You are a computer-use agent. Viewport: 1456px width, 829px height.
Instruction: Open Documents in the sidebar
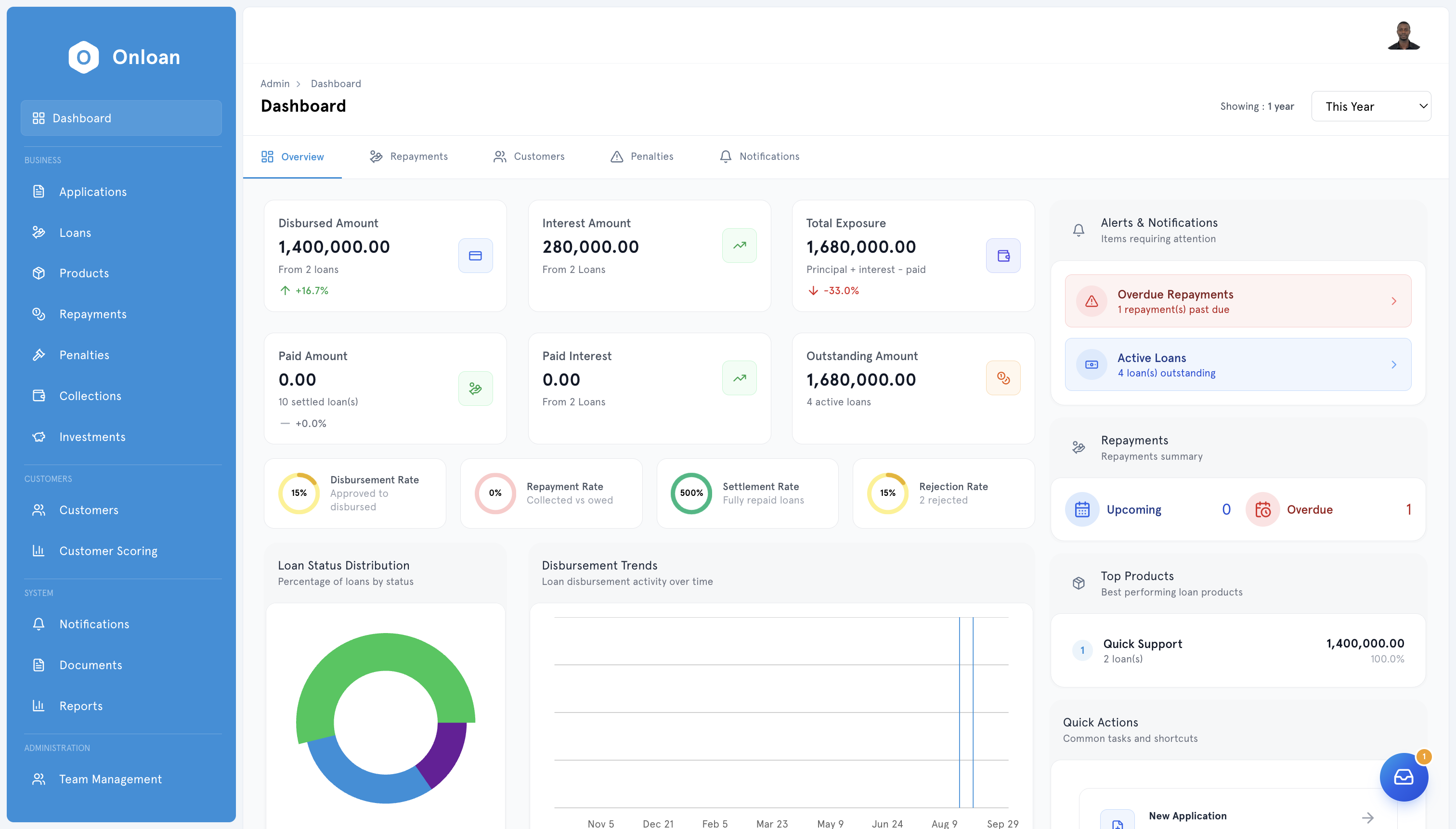tap(121, 665)
